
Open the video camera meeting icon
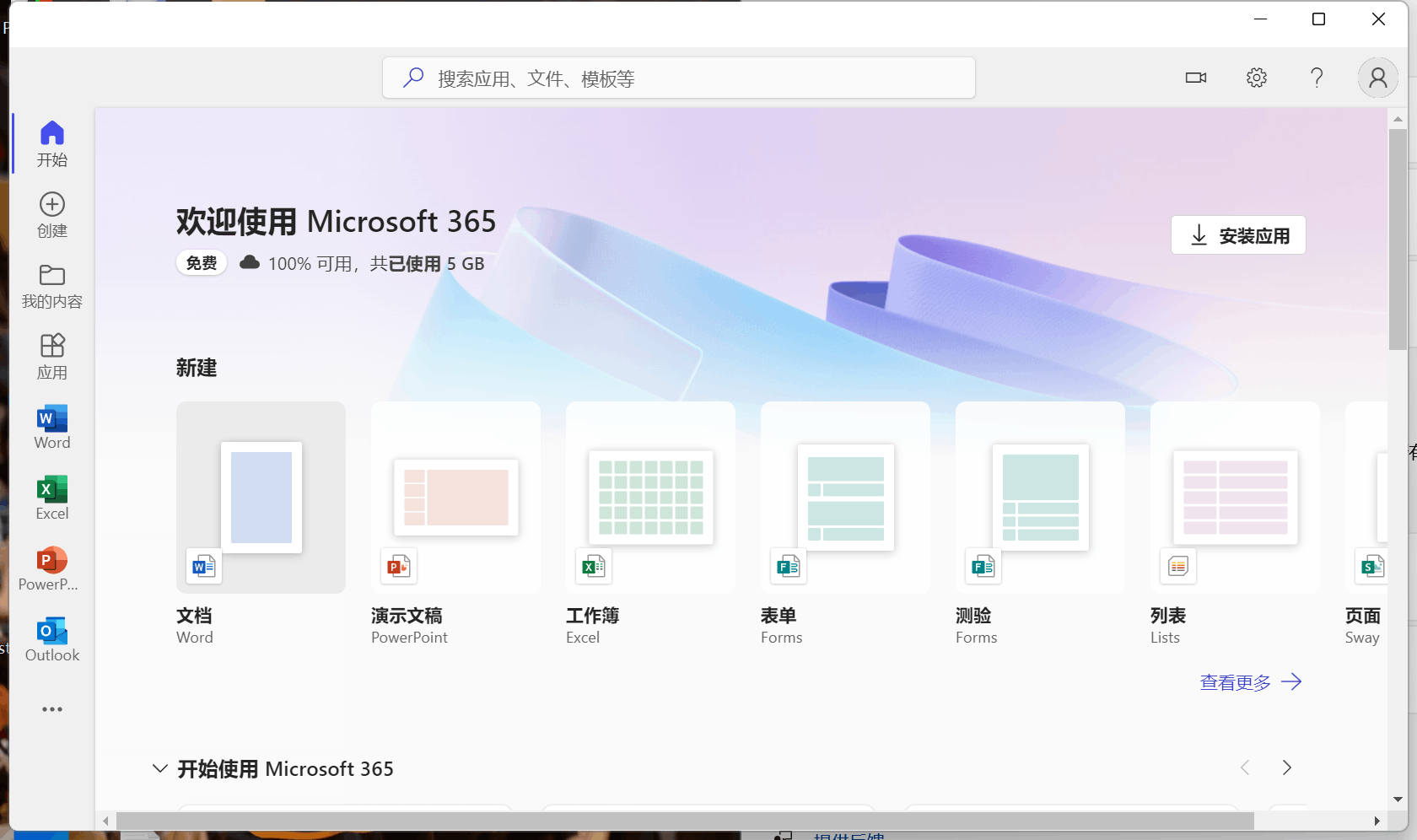point(1196,78)
